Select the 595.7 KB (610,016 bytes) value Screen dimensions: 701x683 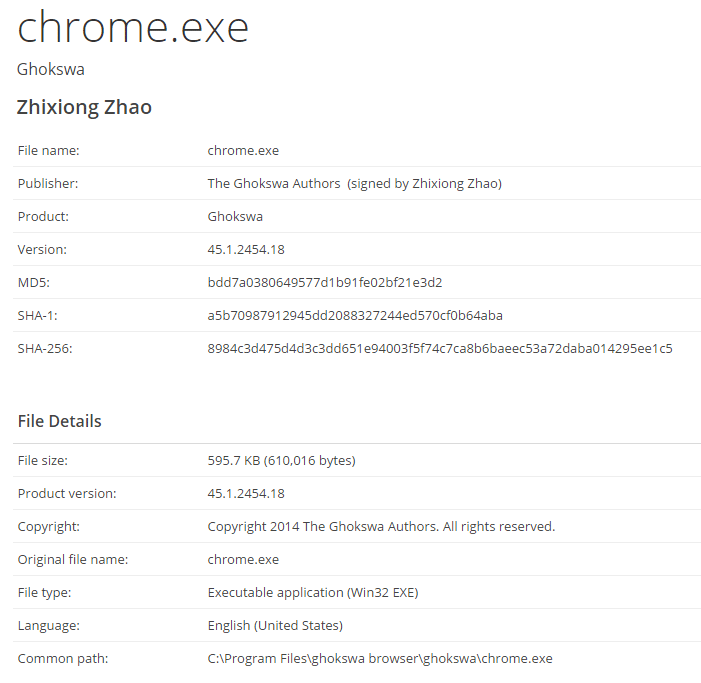pos(282,461)
